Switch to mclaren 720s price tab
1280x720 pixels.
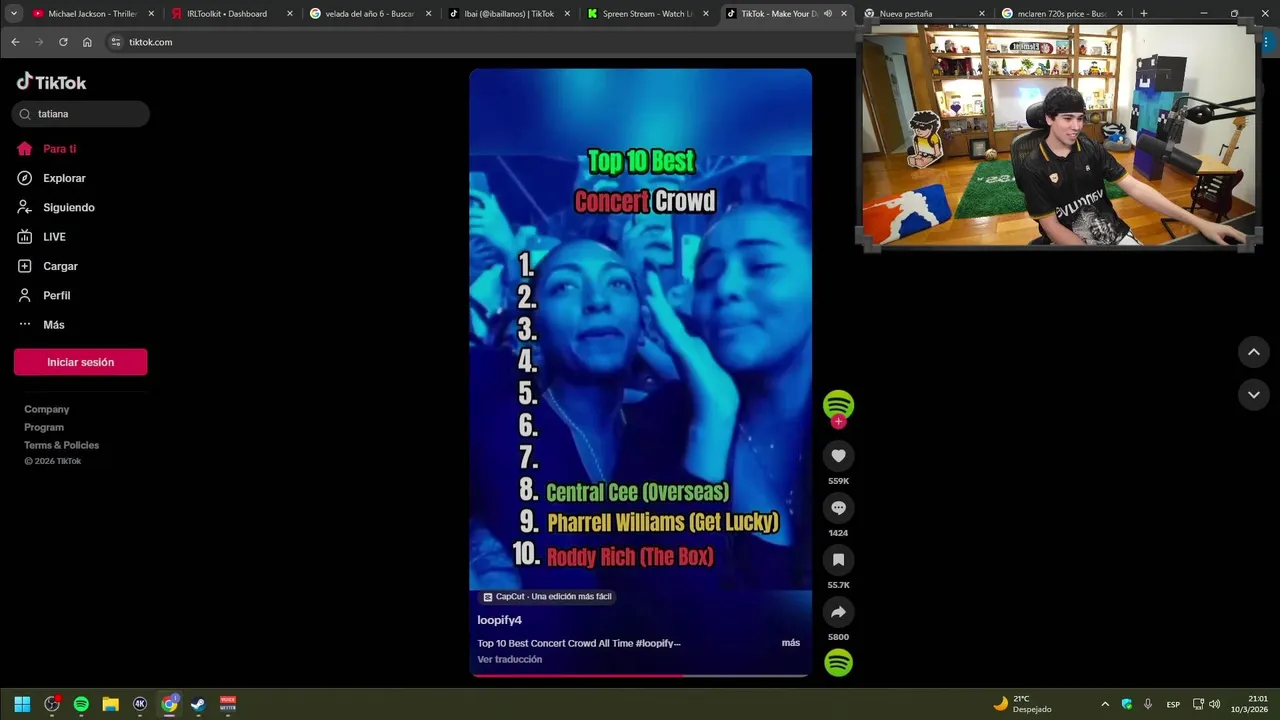click(1062, 14)
